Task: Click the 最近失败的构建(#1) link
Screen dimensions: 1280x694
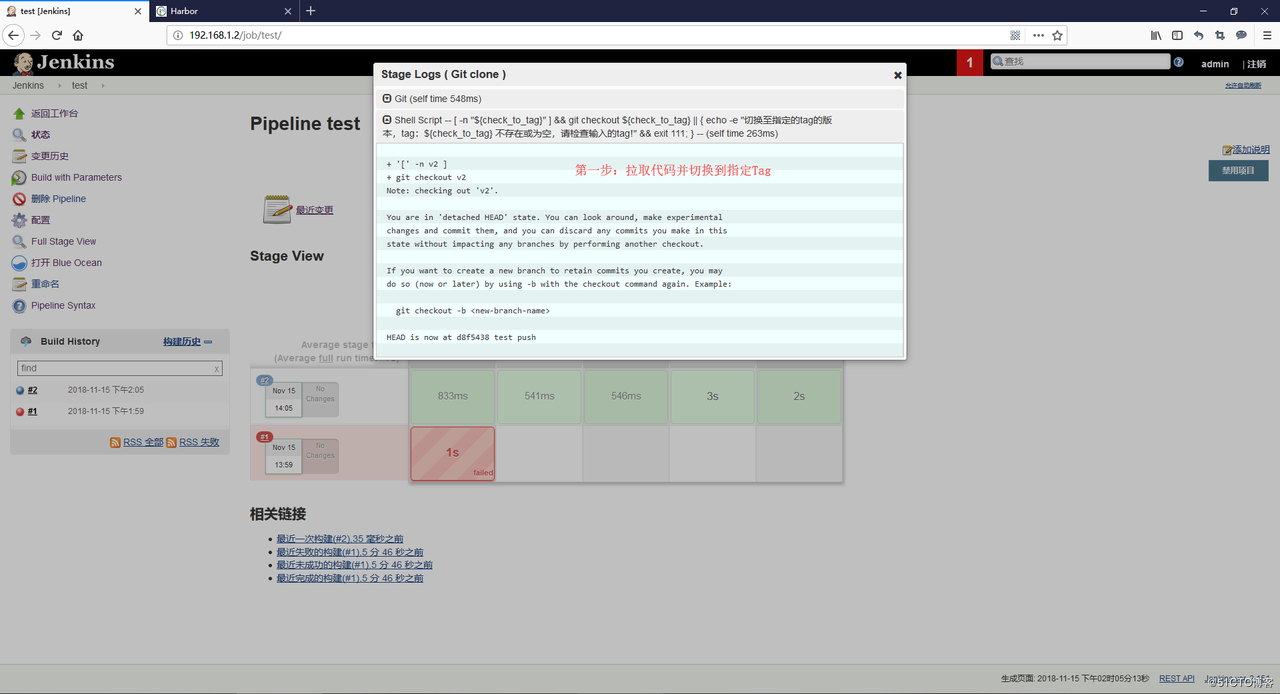Action: 350,552
